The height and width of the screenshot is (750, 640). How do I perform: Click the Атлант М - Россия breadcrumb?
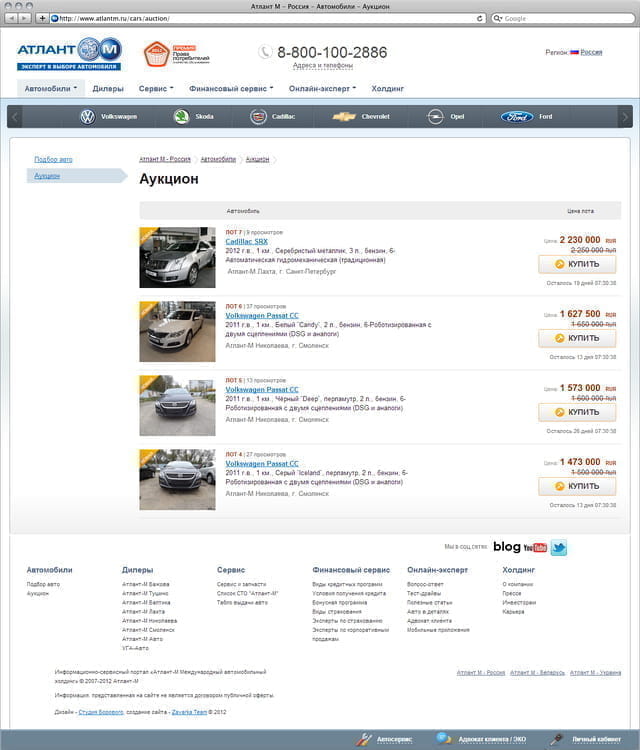point(165,159)
